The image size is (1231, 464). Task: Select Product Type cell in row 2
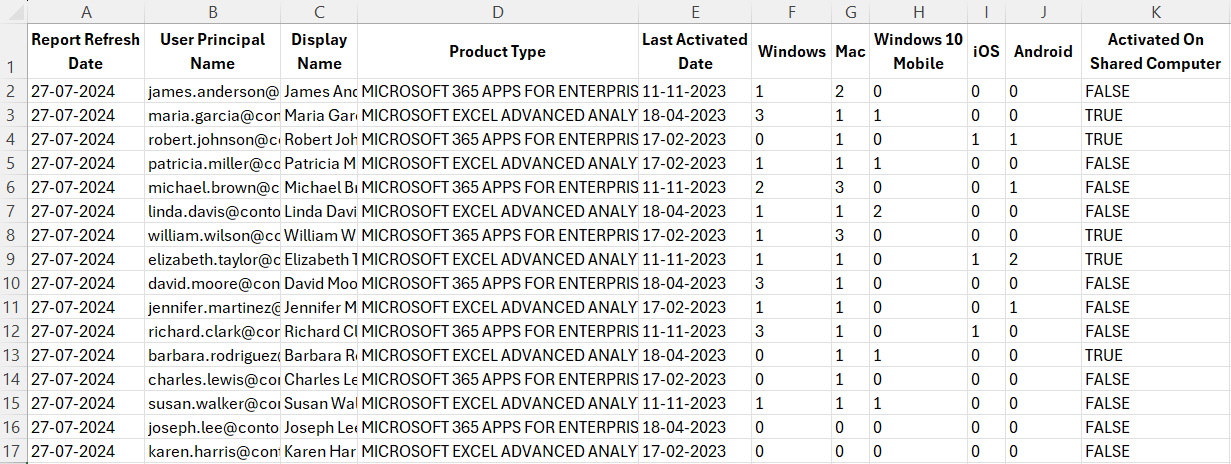pos(497,91)
